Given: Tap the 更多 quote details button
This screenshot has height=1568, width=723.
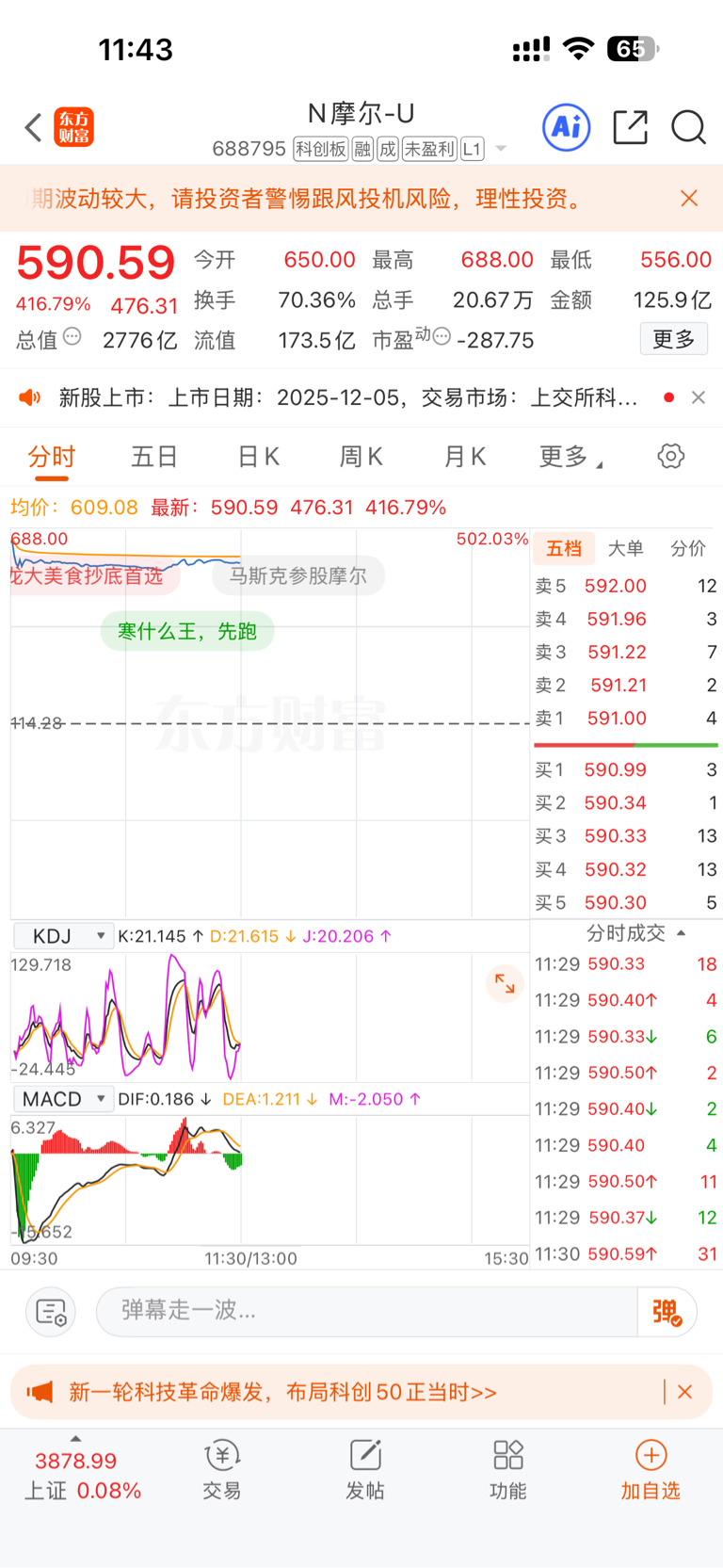Looking at the screenshot, I should [674, 339].
